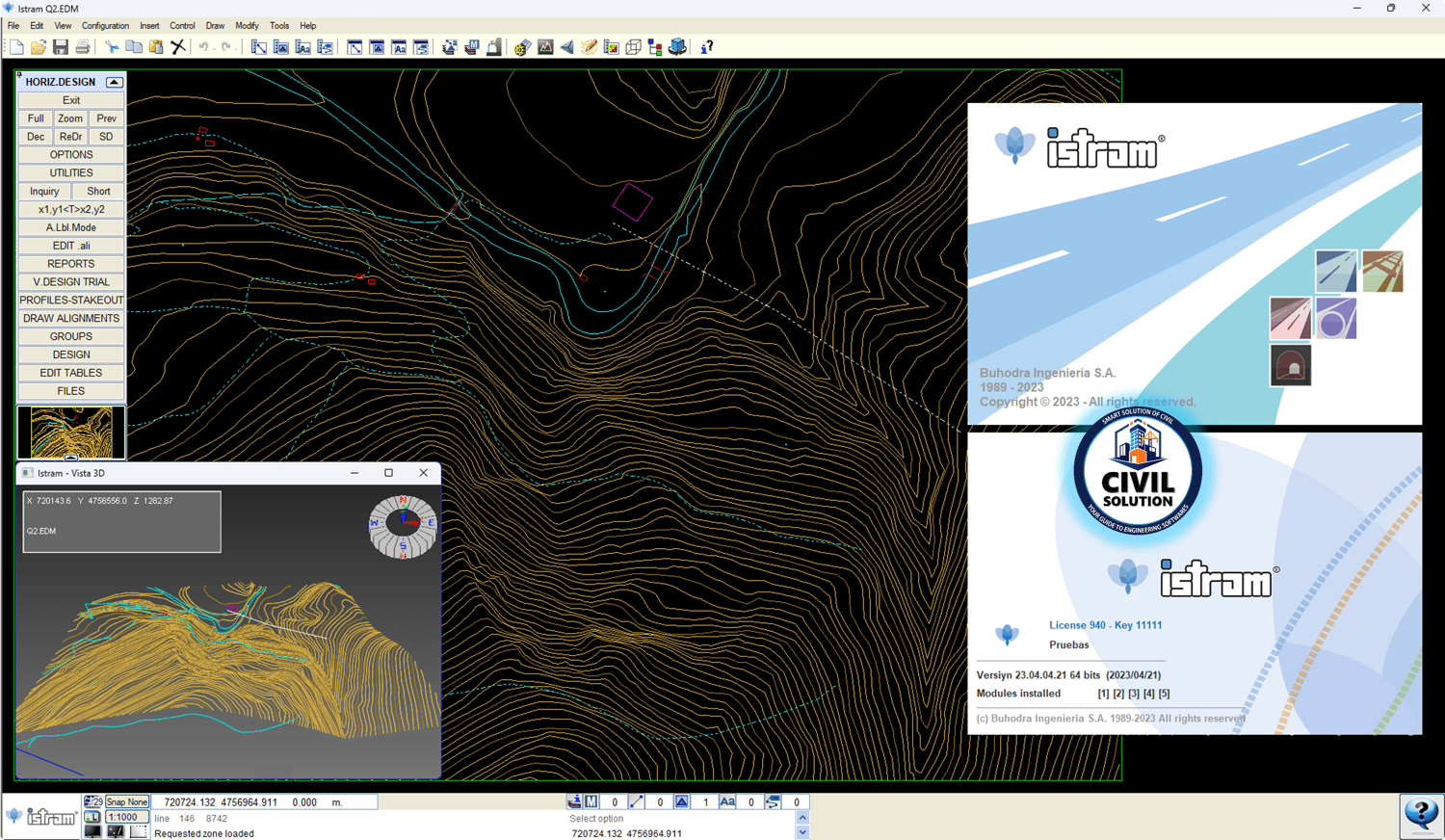The image size is (1445, 840).
Task: Close the Istram - Vista 3D window
Action: click(x=424, y=473)
